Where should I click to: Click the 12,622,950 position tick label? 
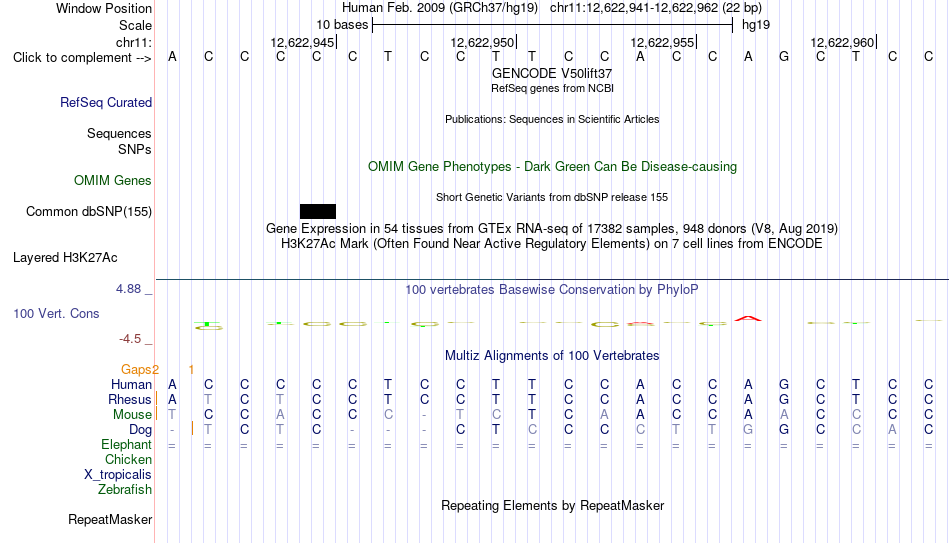(x=482, y=42)
